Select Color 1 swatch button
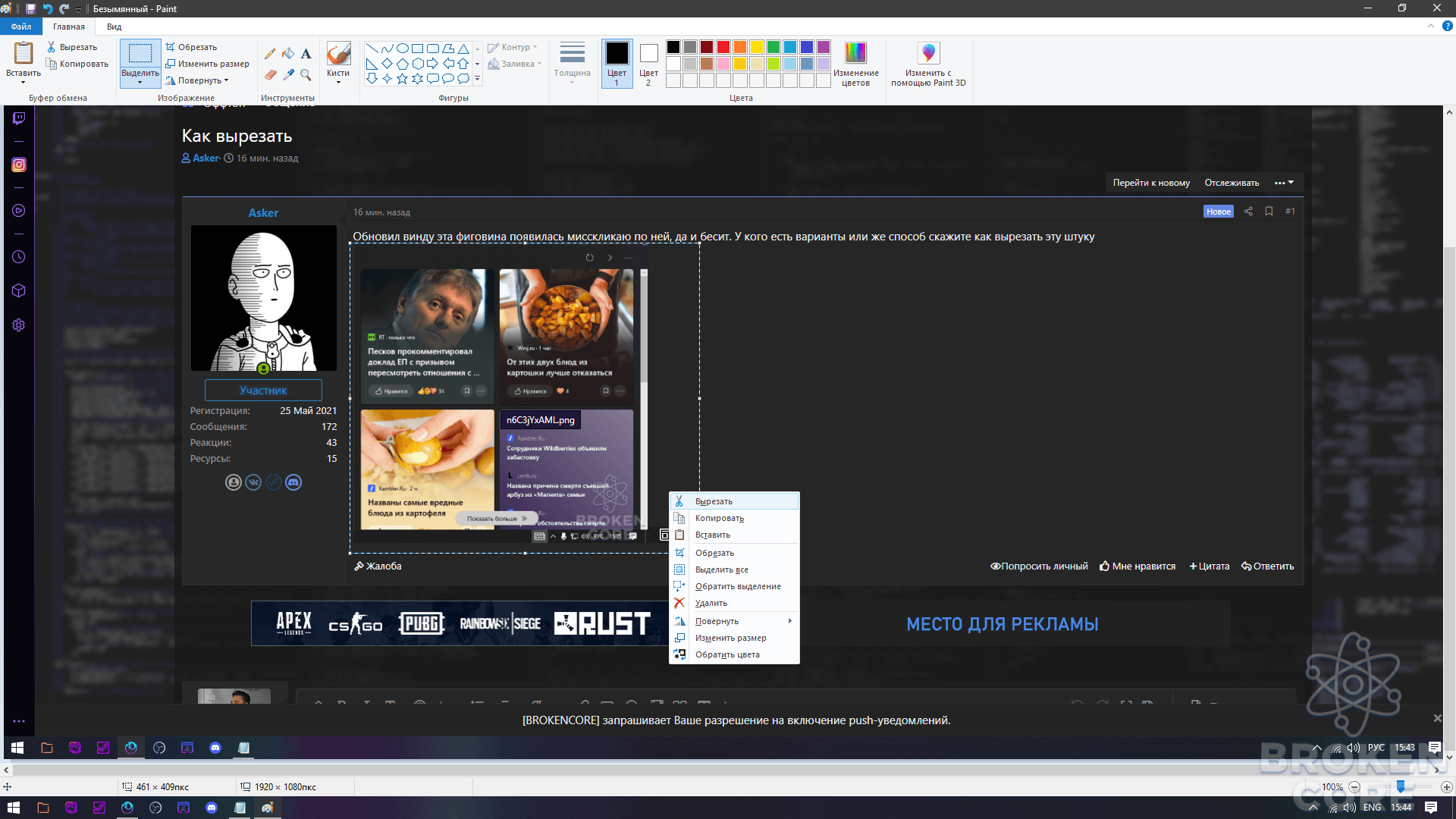This screenshot has width=1456, height=819. (617, 63)
